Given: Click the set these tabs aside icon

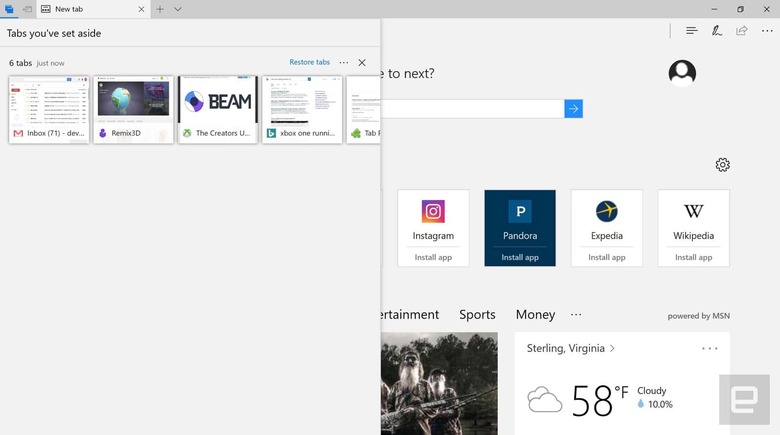Looking at the screenshot, I should pyautogui.click(x=28, y=9).
